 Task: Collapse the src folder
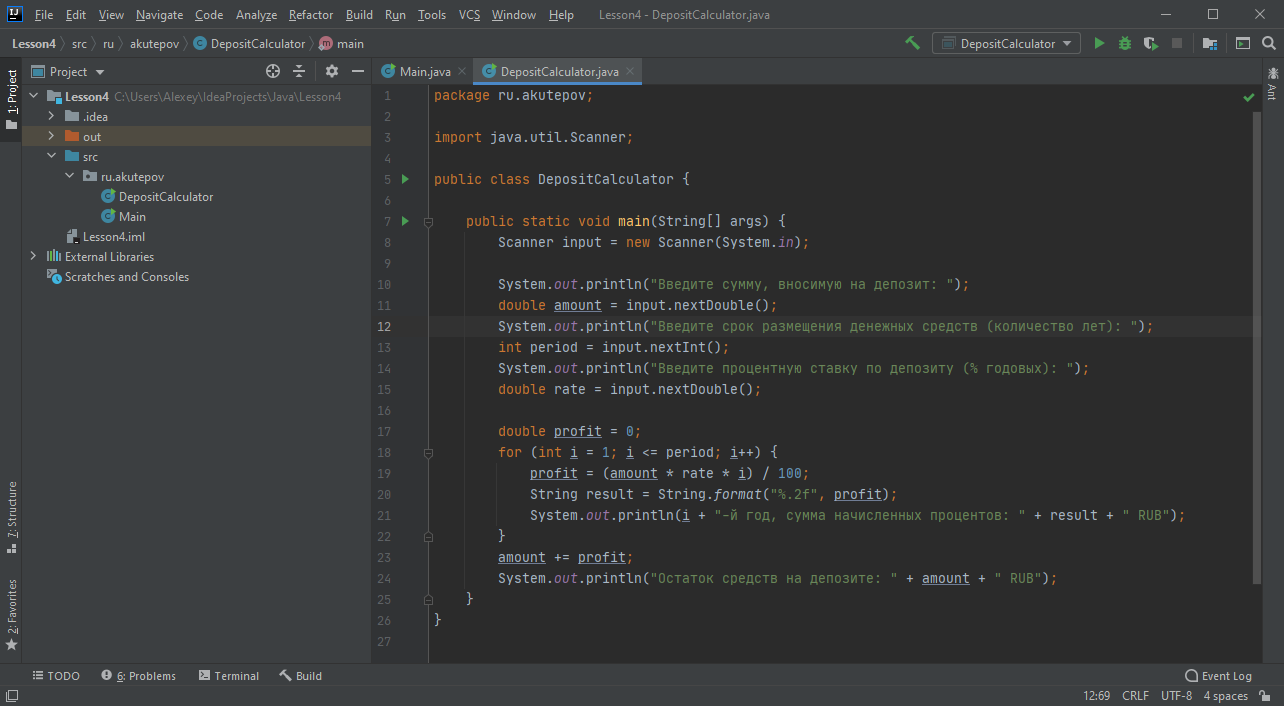[x=51, y=157]
